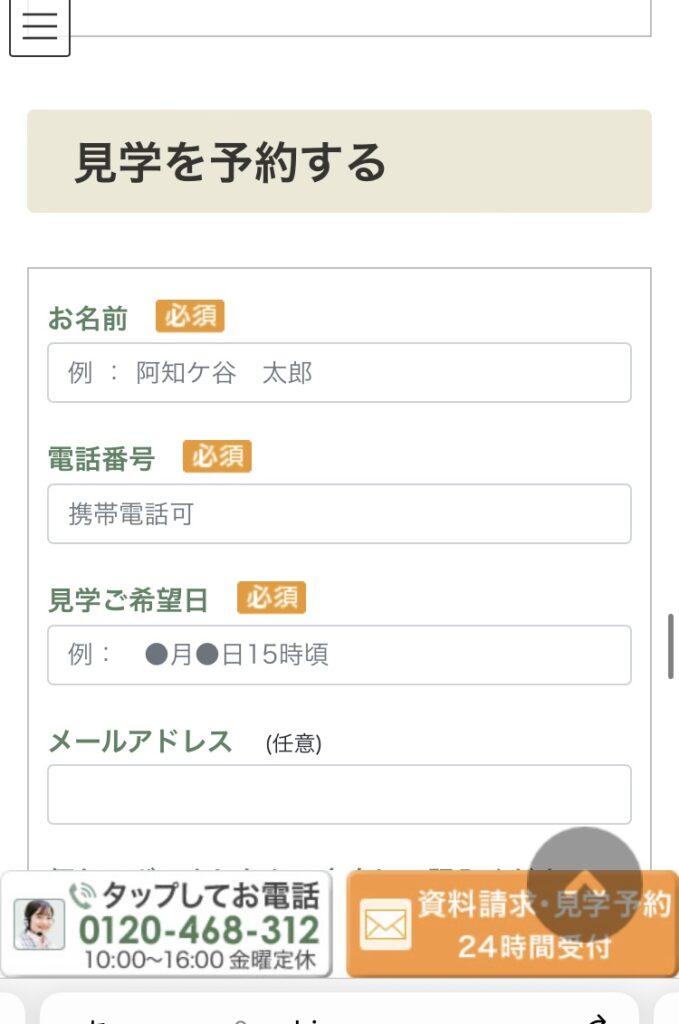
Task: Click the メールアドレス label text
Action: point(140,741)
